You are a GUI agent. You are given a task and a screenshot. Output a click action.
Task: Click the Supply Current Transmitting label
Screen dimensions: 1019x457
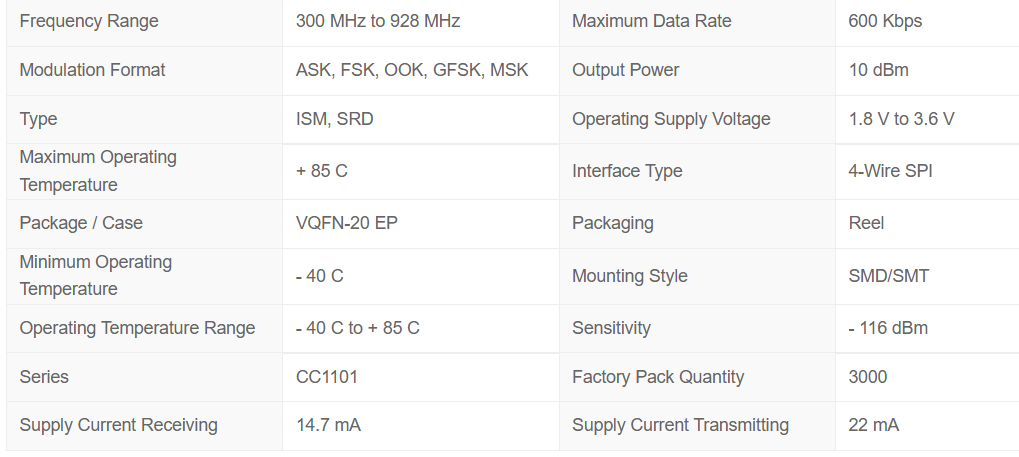pyautogui.click(x=680, y=425)
